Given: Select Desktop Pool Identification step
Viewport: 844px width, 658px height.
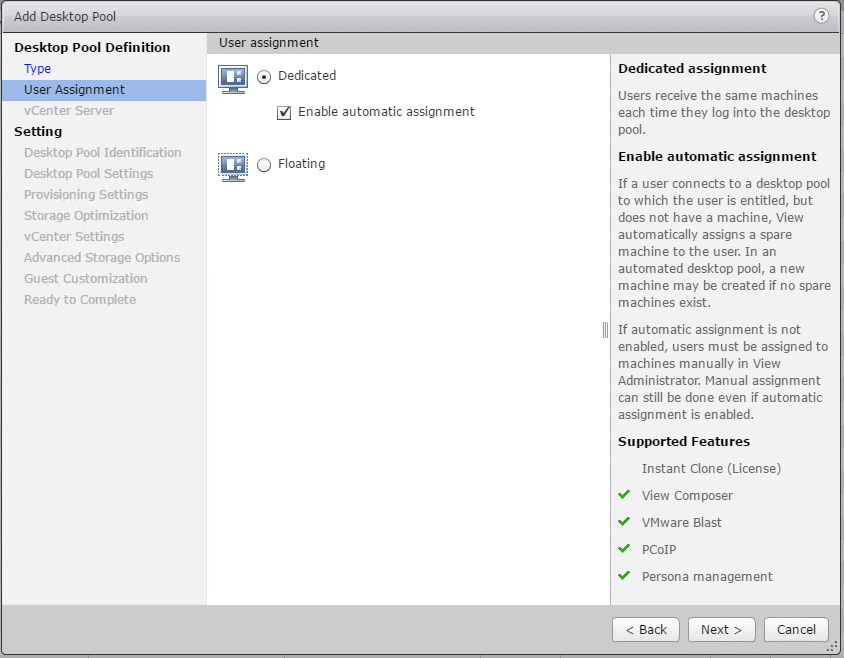Looking at the screenshot, I should 102,153.
